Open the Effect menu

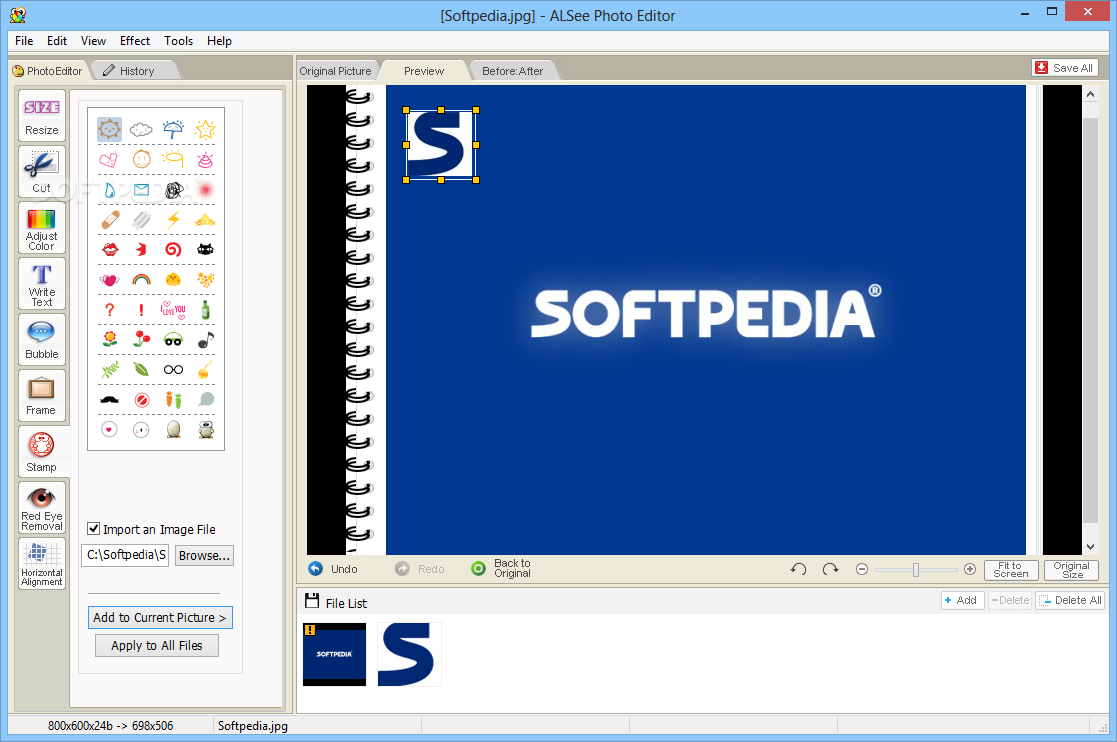(135, 41)
